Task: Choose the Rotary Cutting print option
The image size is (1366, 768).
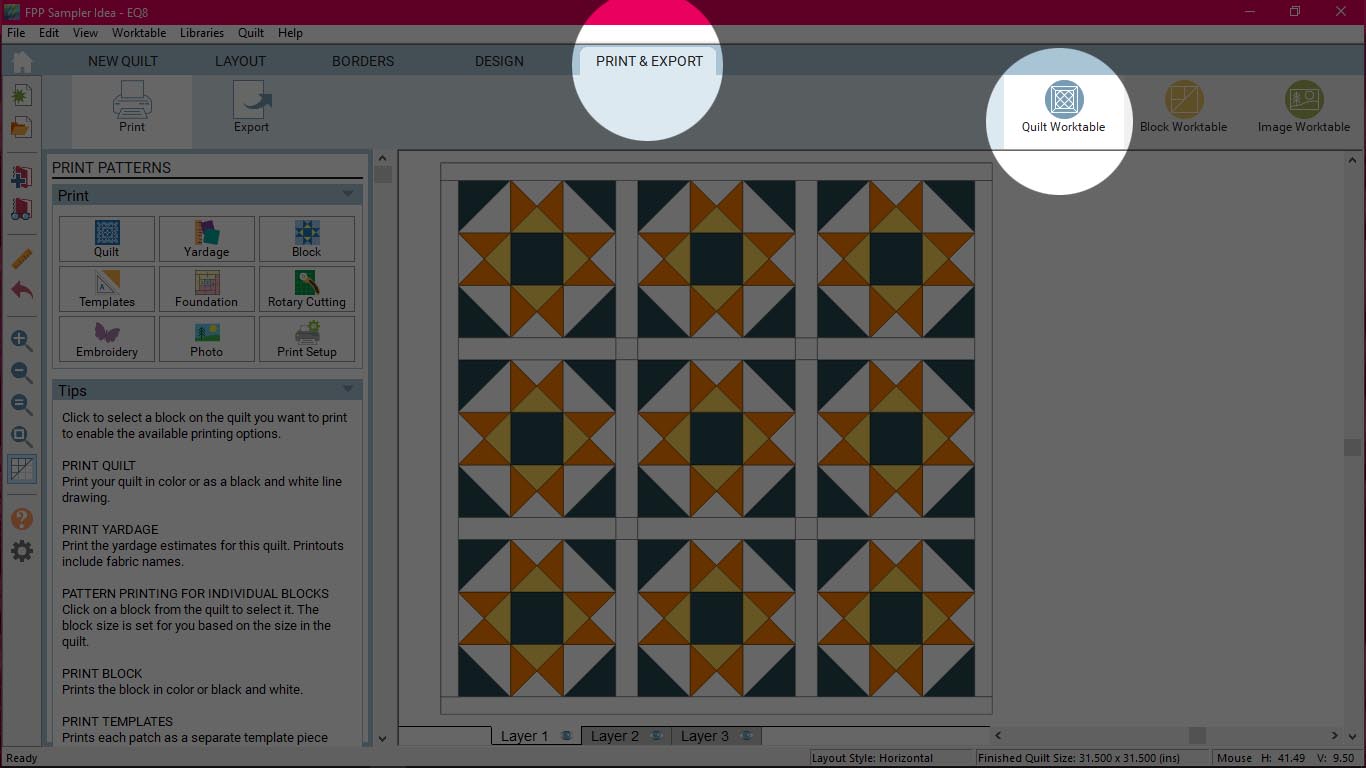Action: [x=307, y=289]
